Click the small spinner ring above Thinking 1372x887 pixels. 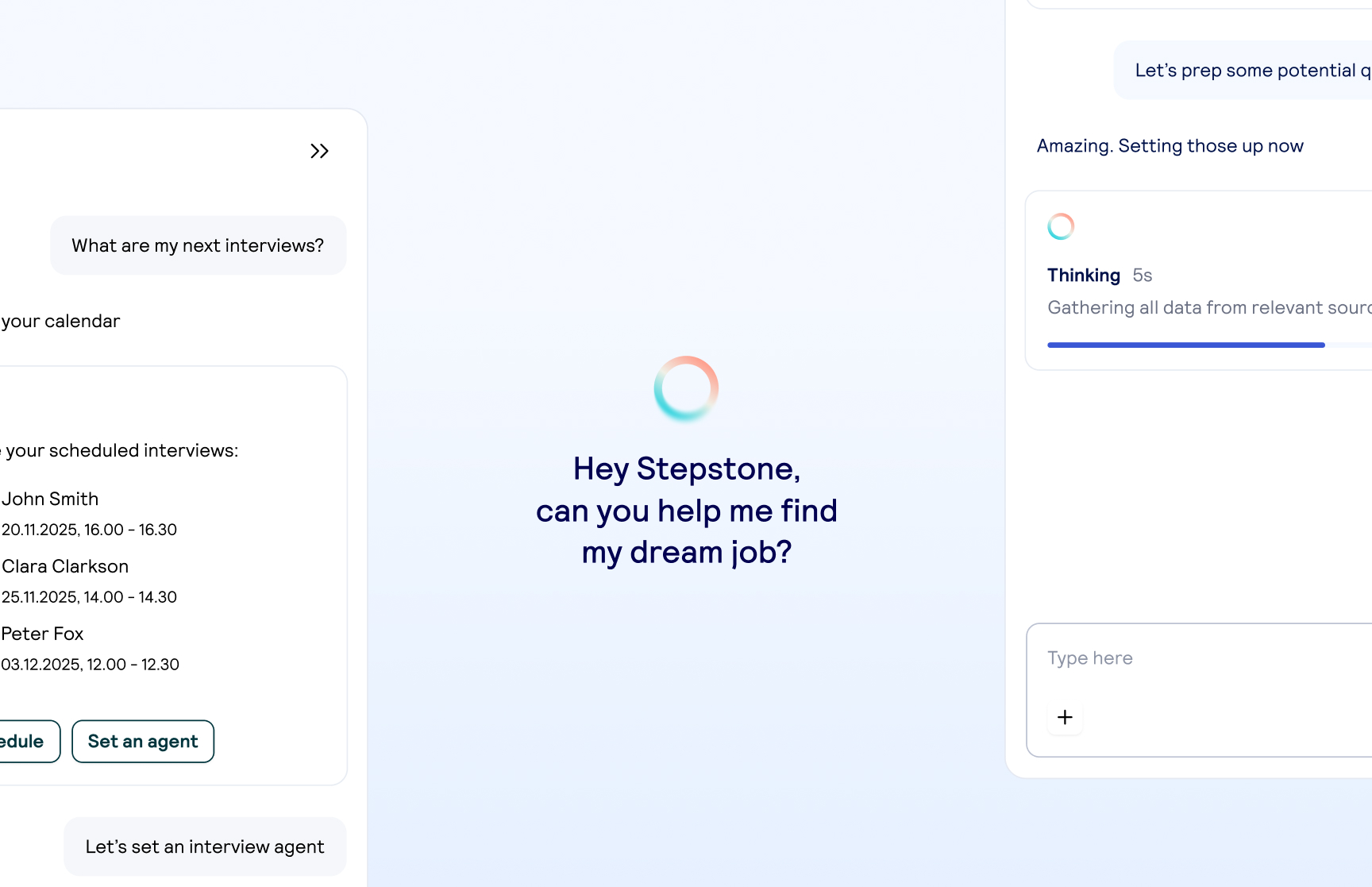pos(1061,226)
